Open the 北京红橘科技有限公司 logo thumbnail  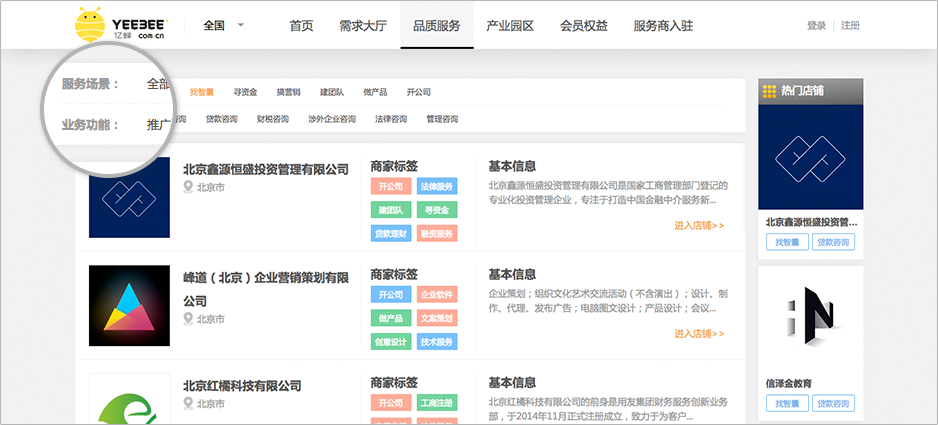click(x=129, y=399)
